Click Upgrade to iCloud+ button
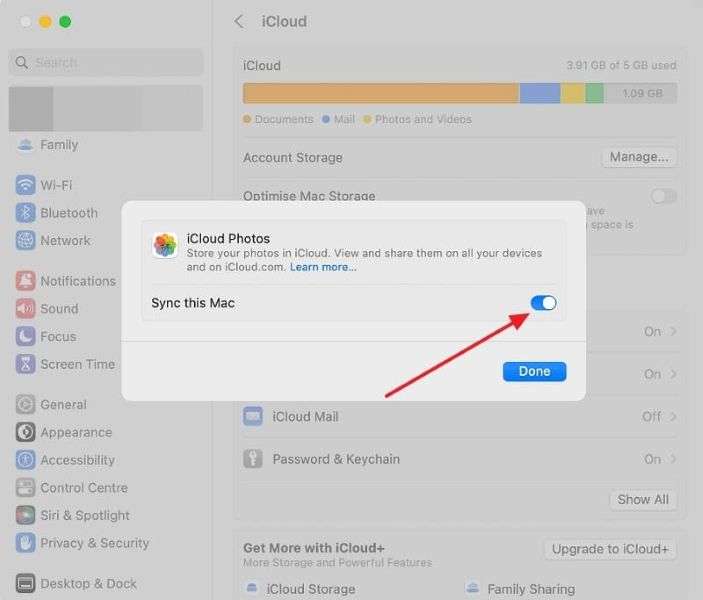This screenshot has width=703, height=600. 610,549
